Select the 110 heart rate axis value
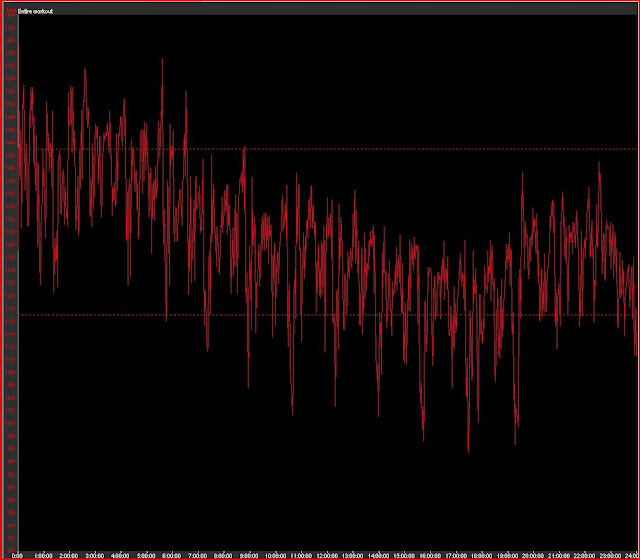Image resolution: width=640 pixels, height=560 pixels. pyautogui.click(x=11, y=359)
